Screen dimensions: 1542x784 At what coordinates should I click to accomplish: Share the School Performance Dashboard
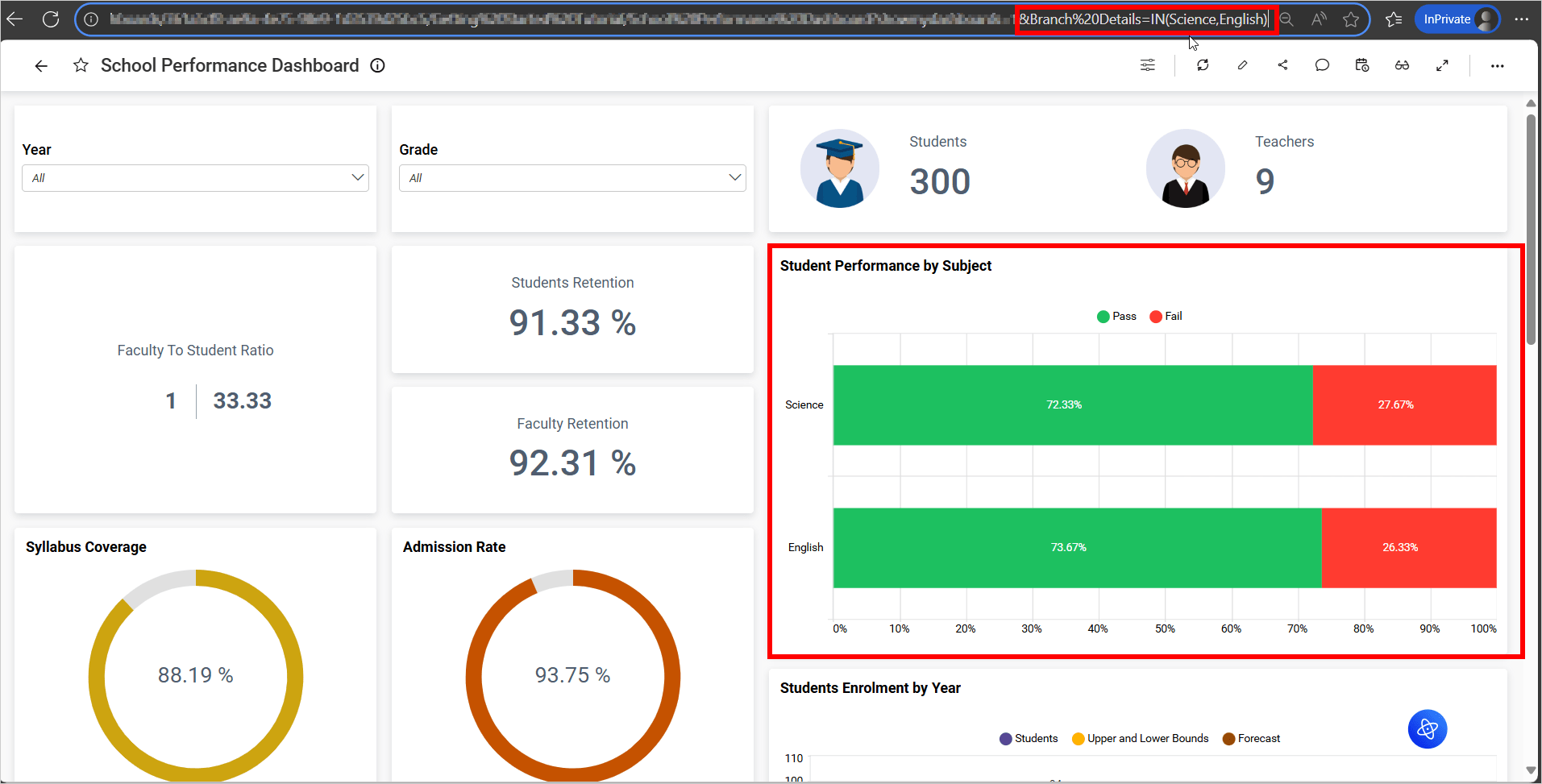[1282, 65]
